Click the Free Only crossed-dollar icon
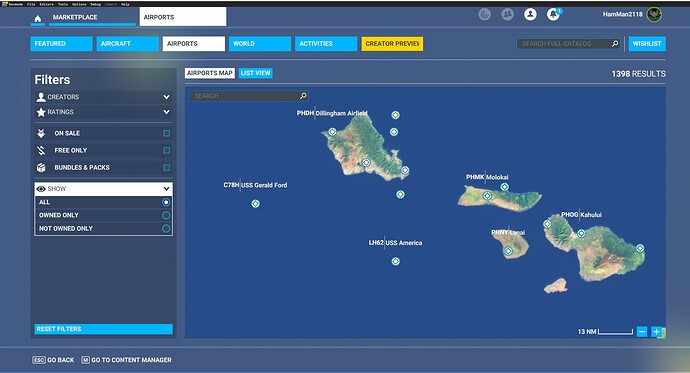 41,150
